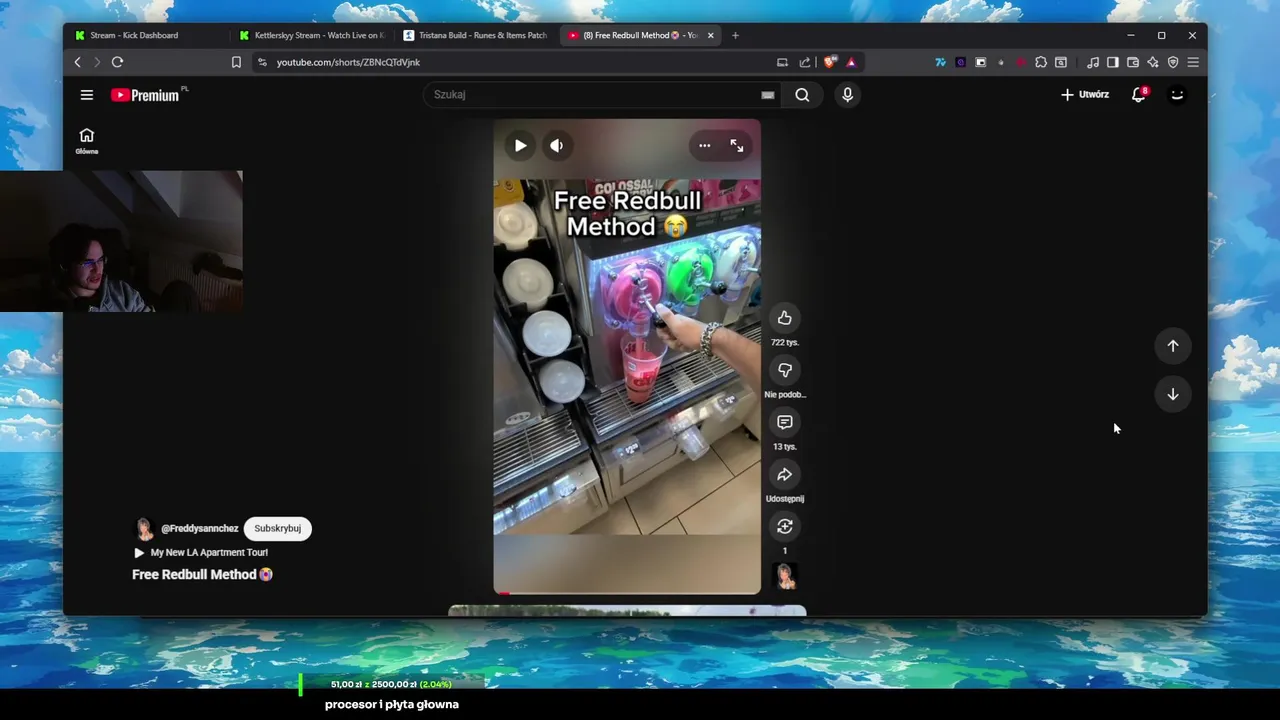
Task: Go to Główna home in sidebar
Action: coord(87,141)
